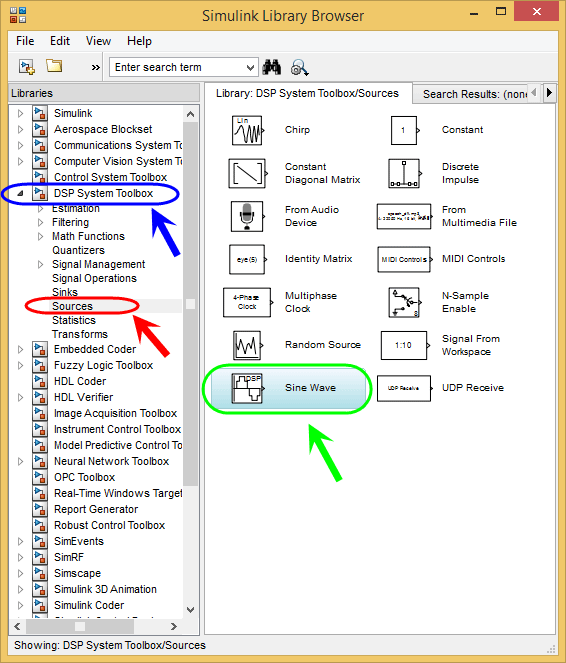Select Control System Toolbox in tree

tap(110, 177)
